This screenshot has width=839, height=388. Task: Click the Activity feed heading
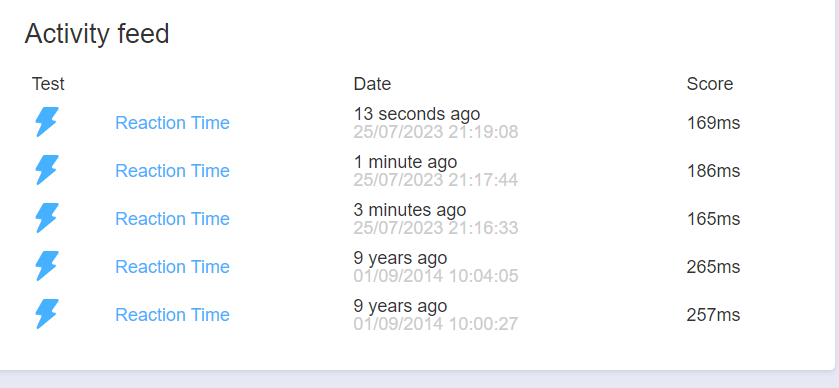97,34
